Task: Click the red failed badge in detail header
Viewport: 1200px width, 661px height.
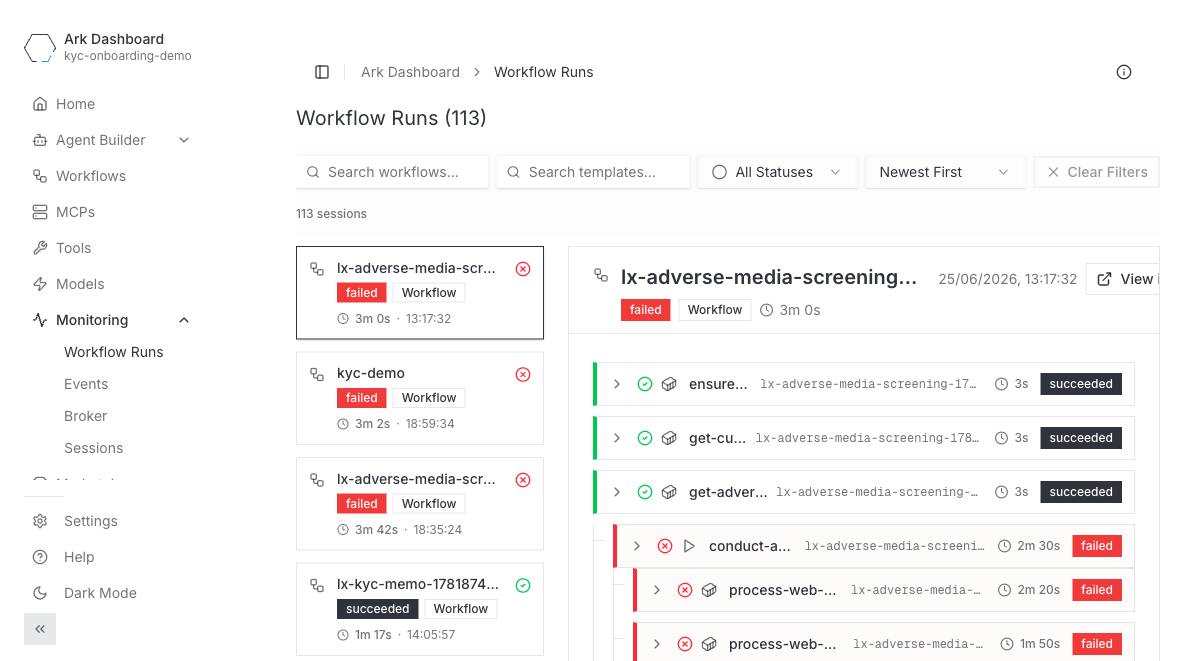Action: coord(646,310)
